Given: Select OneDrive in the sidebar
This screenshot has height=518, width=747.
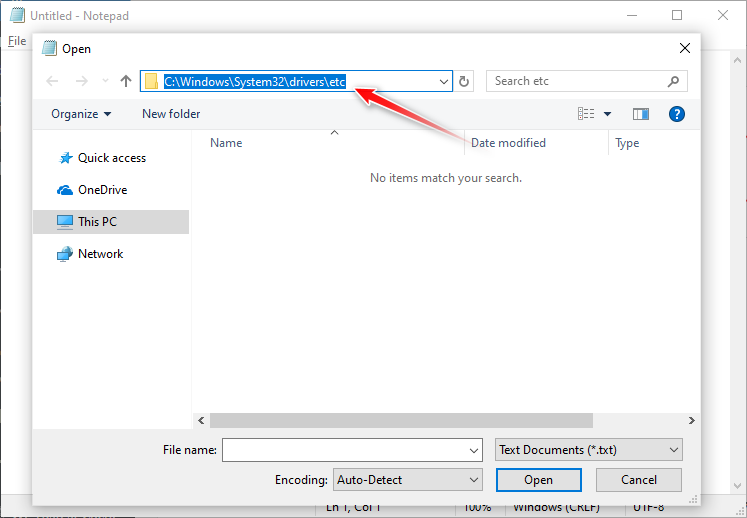Looking at the screenshot, I should point(102,190).
